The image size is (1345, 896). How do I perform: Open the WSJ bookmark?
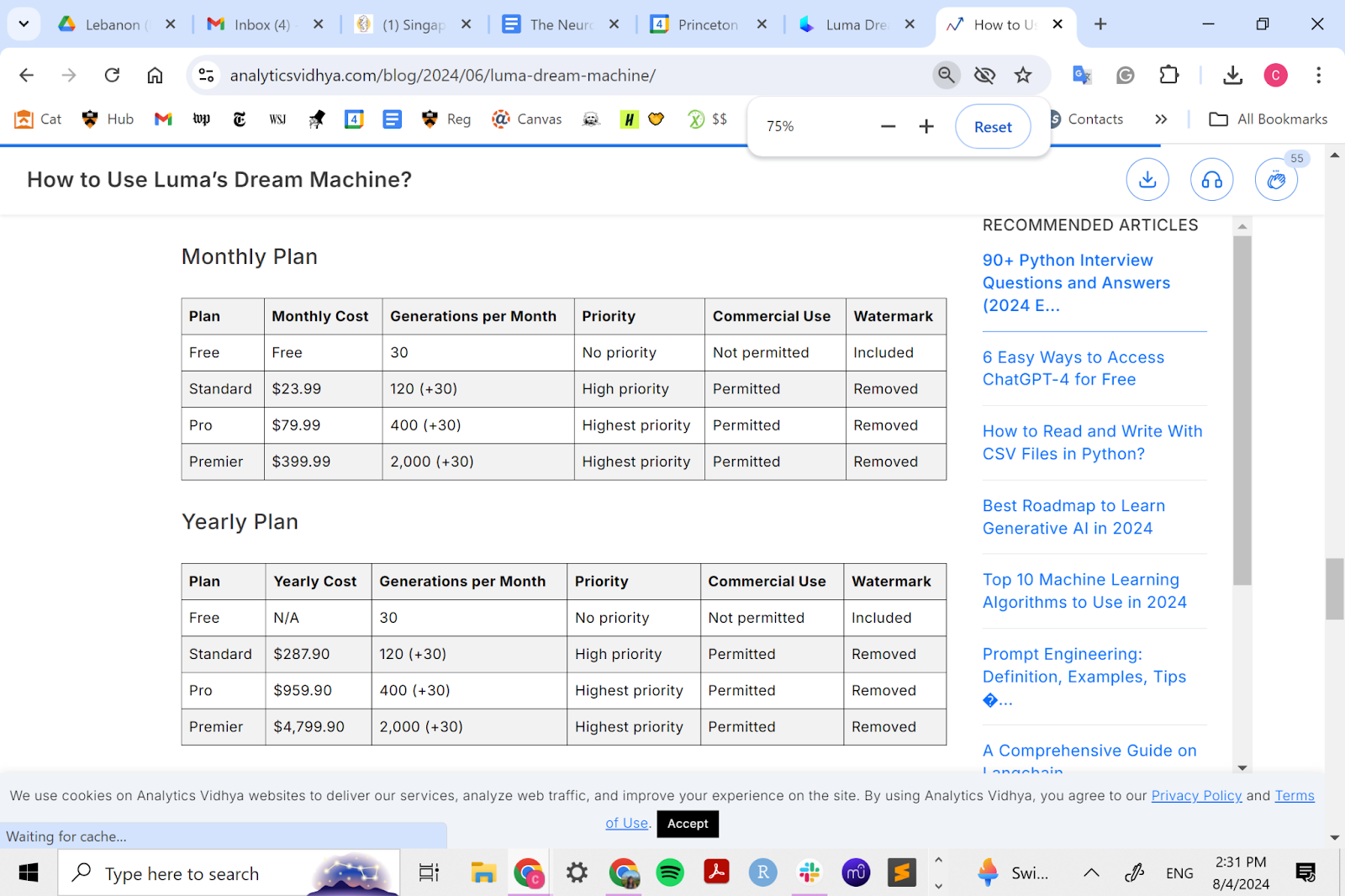(x=277, y=119)
